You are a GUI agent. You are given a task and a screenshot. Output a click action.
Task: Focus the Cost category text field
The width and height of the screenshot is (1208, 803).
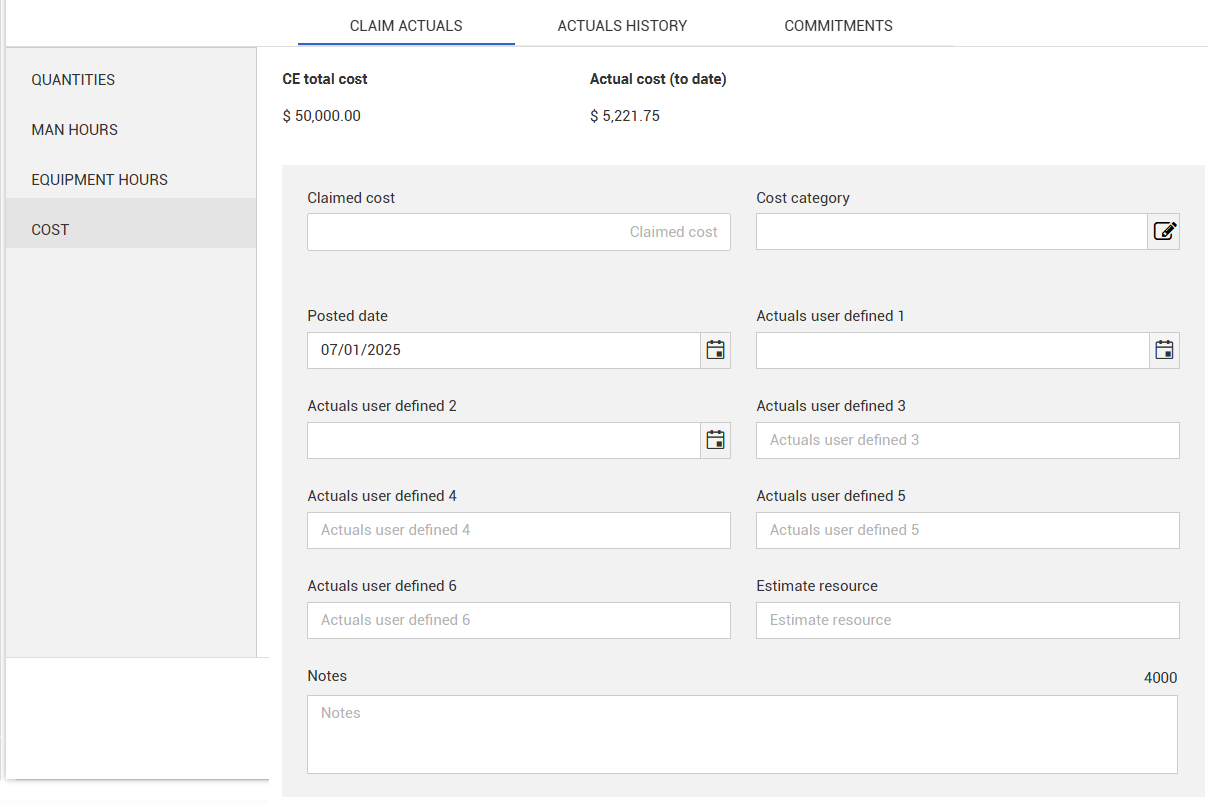coord(950,232)
